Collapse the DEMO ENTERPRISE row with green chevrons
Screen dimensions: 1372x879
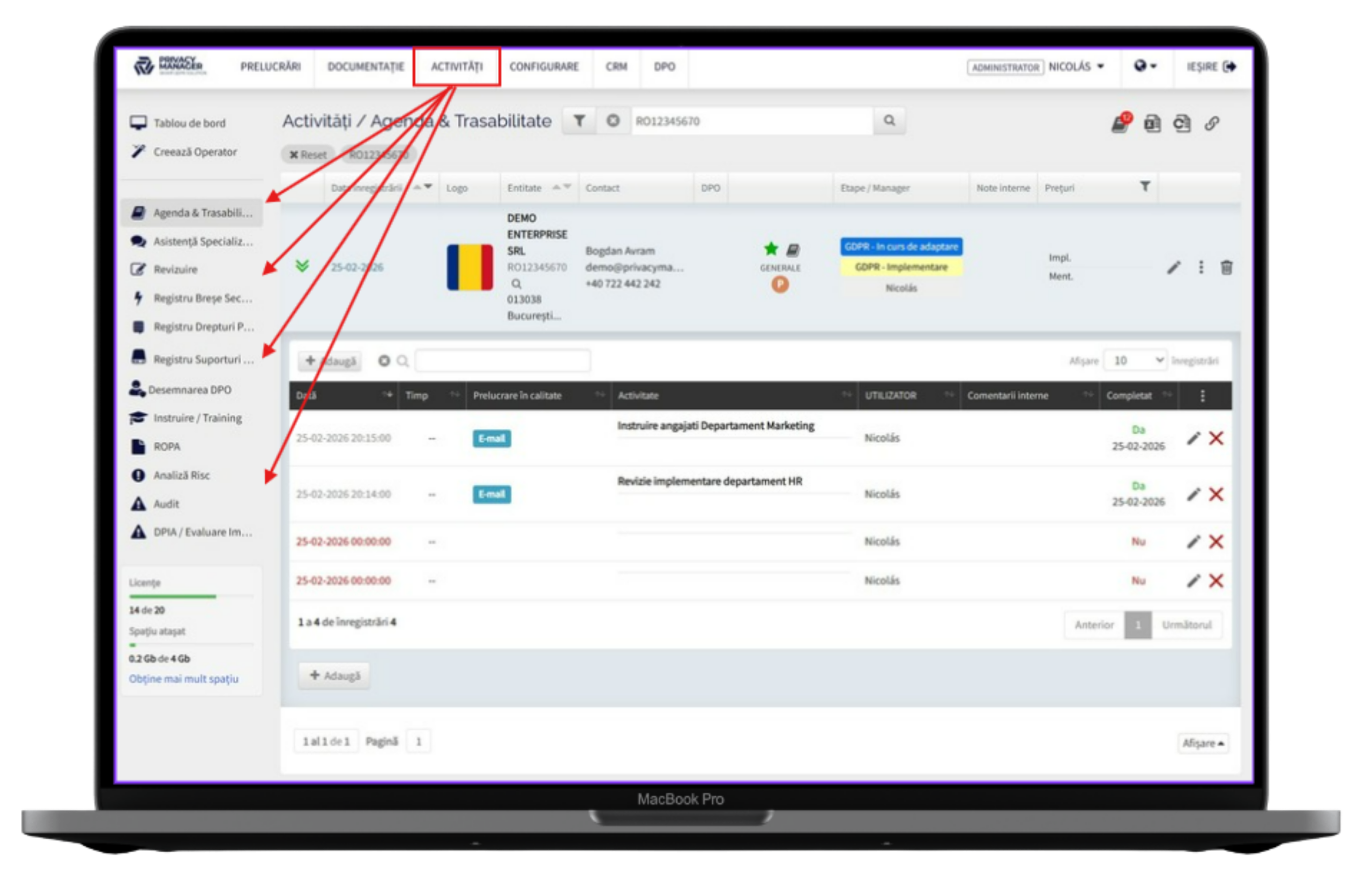point(302,266)
